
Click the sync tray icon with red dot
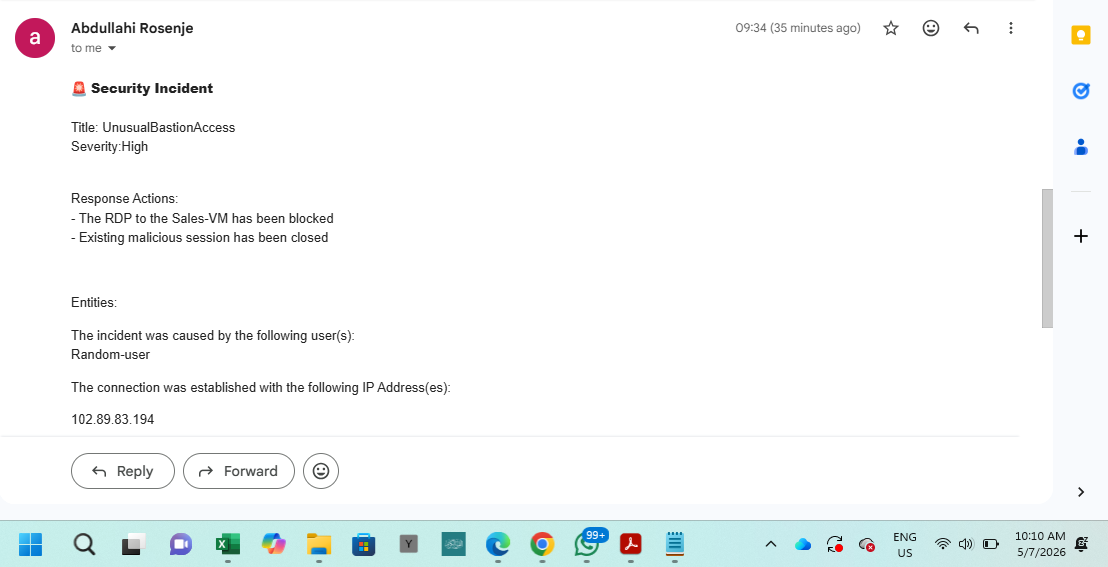click(835, 544)
